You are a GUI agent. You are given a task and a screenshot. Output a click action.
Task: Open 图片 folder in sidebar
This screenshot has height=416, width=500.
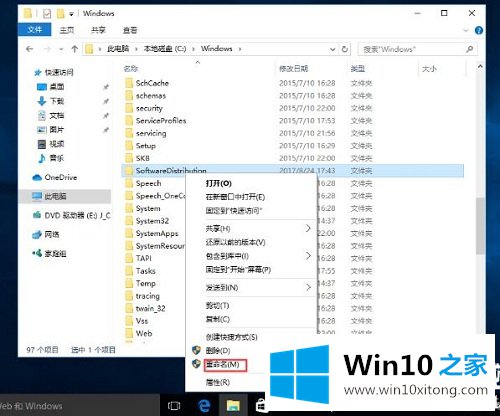pyautogui.click(x=57, y=130)
